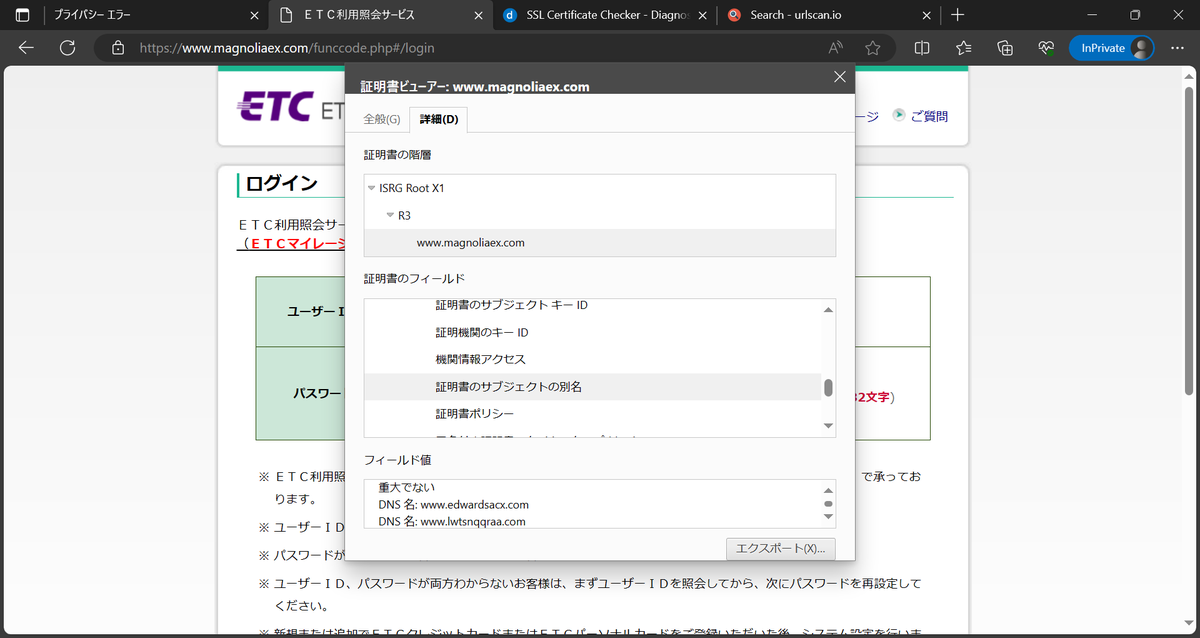Click the InPrivate profile badge
1200x638 pixels.
(x=1111, y=47)
